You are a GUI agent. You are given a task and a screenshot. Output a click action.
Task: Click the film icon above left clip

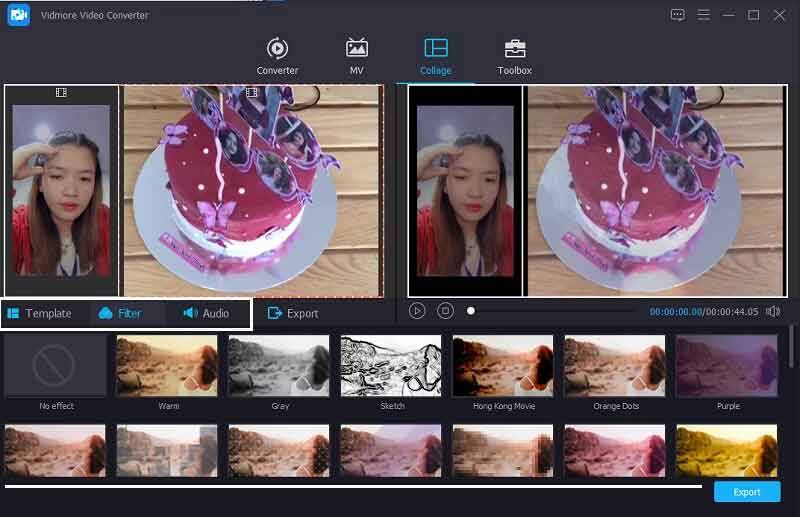[x=62, y=93]
